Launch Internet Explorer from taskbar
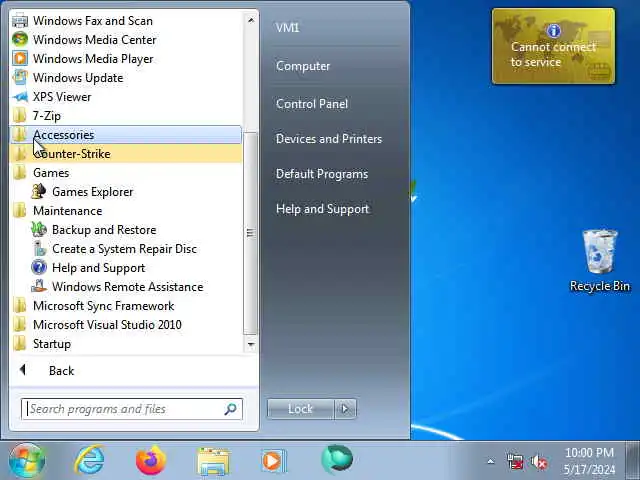 [x=89, y=460]
